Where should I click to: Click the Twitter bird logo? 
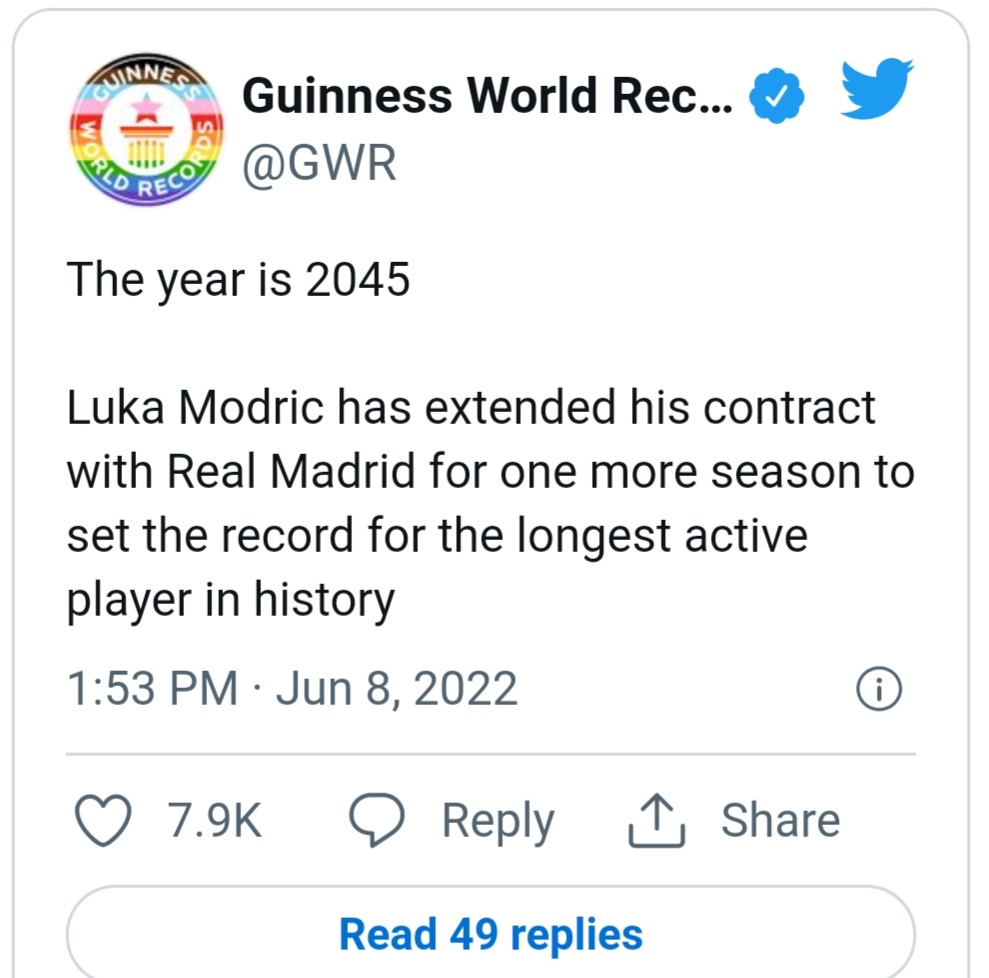874,92
